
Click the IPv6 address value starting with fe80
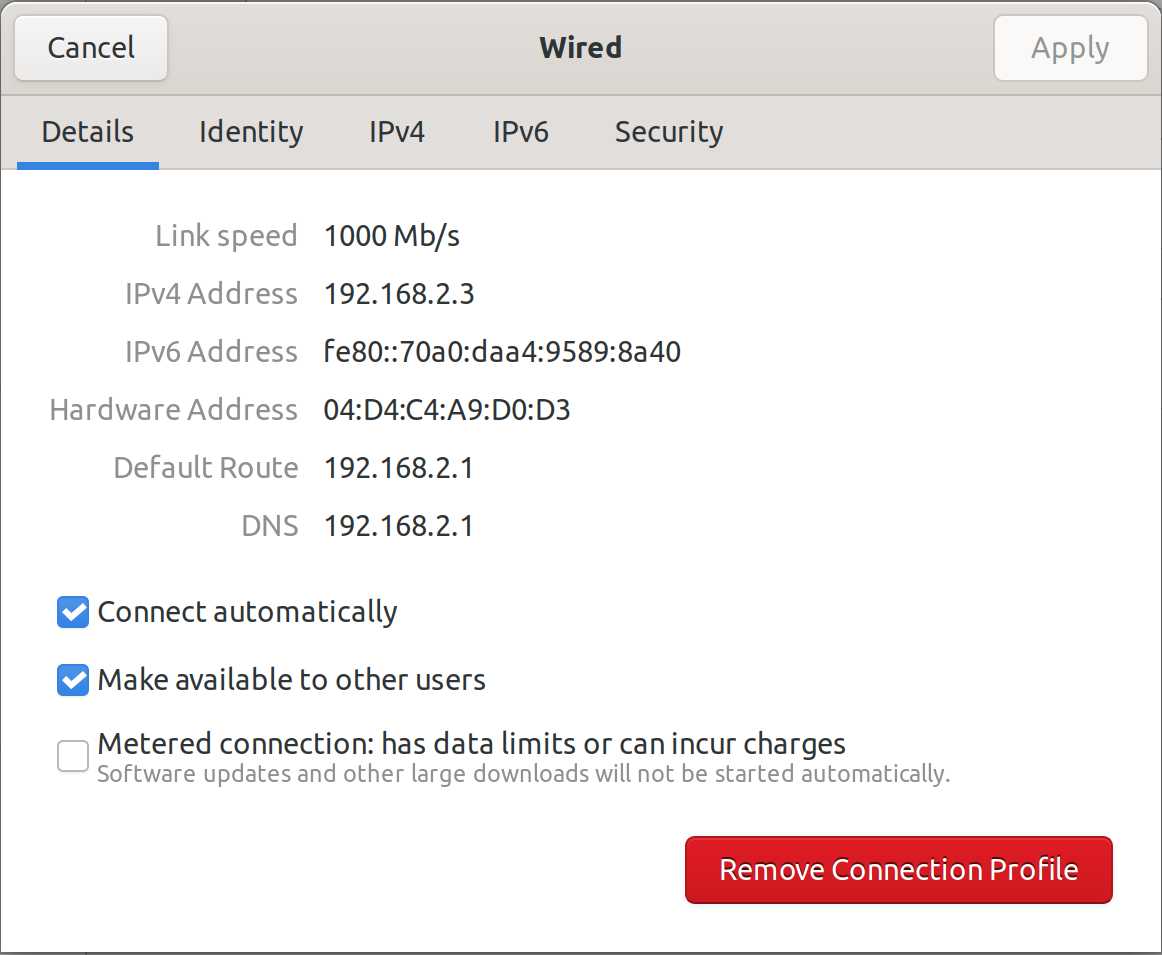point(502,352)
